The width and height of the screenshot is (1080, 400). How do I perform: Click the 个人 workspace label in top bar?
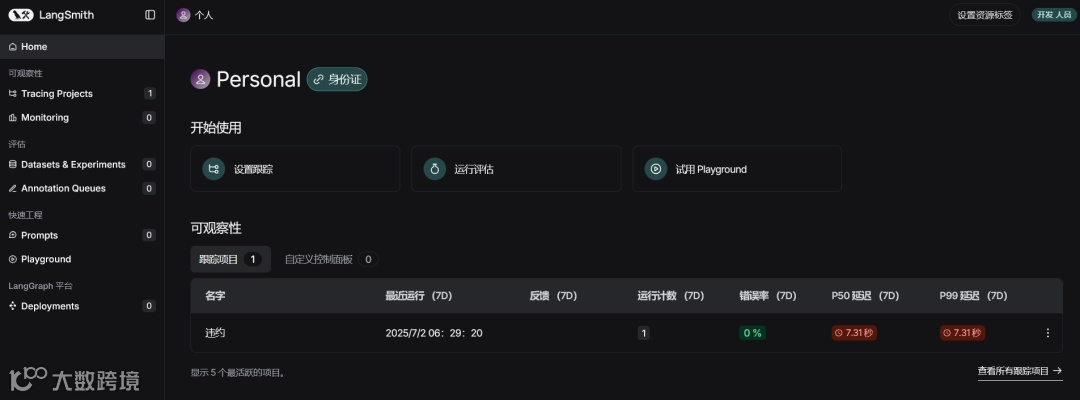pyautogui.click(x=204, y=15)
